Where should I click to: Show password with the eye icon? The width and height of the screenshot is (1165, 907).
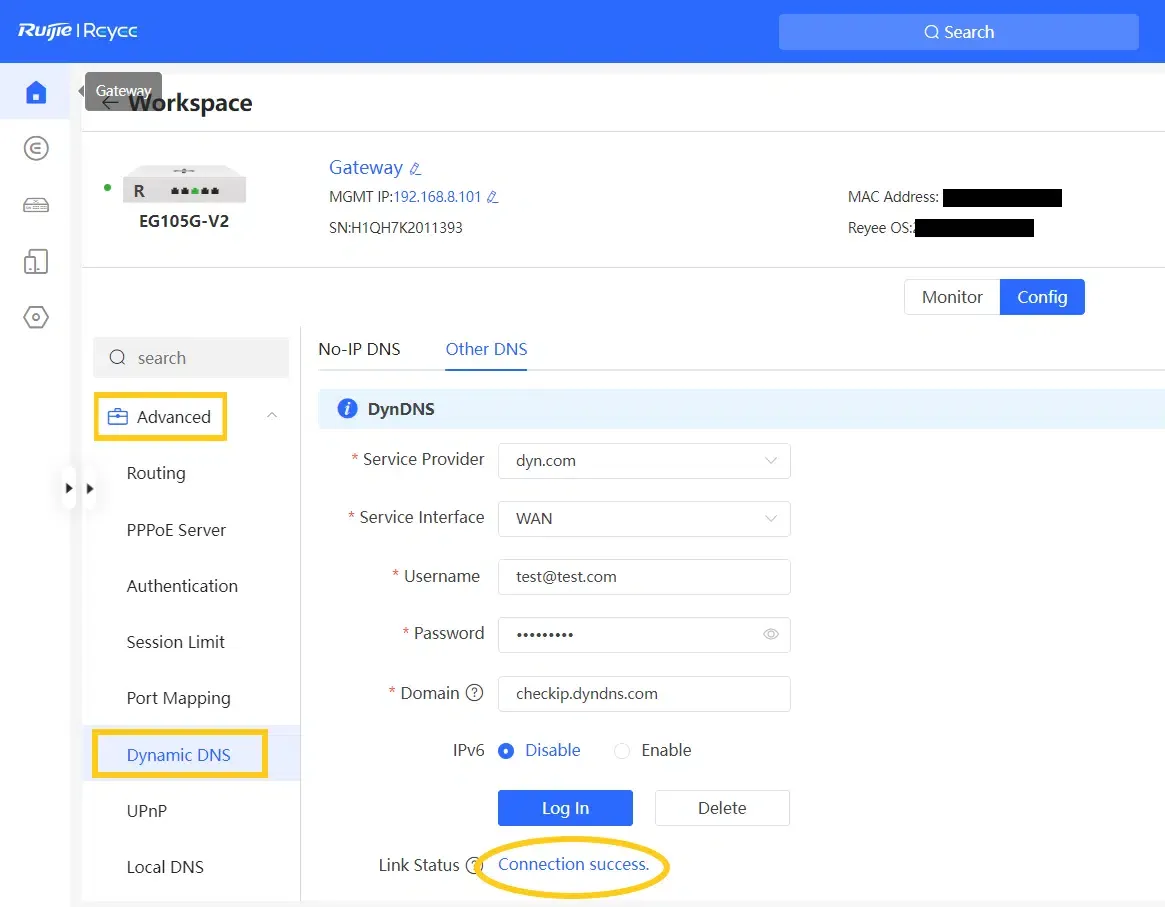pos(770,634)
